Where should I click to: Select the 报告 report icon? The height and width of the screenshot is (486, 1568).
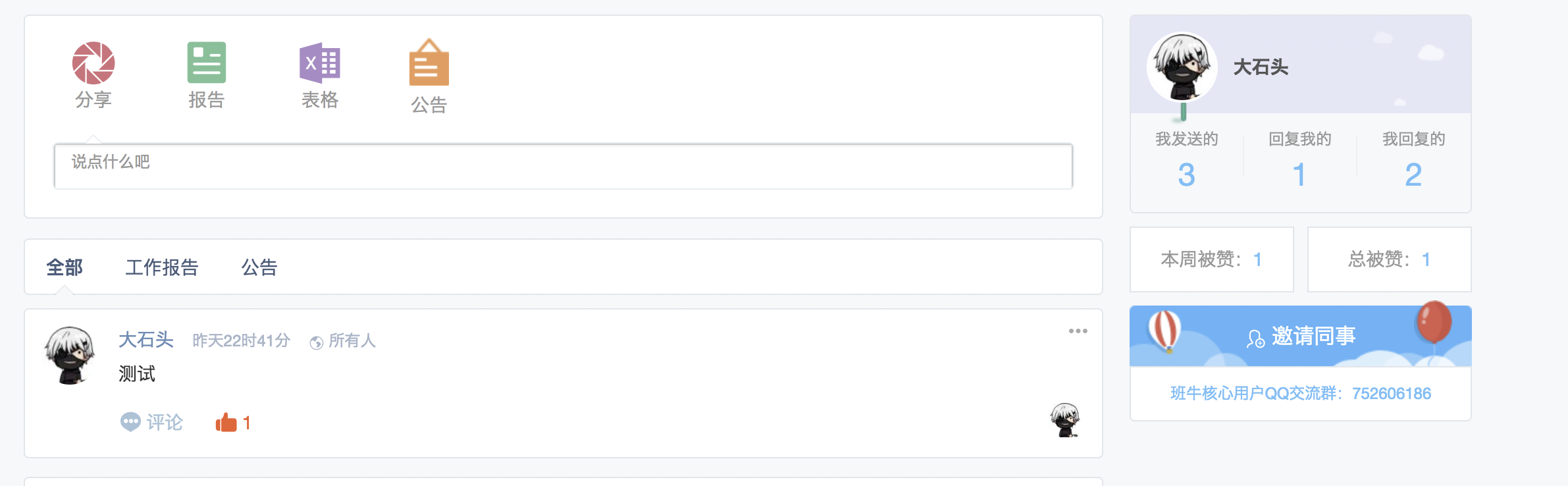click(207, 63)
